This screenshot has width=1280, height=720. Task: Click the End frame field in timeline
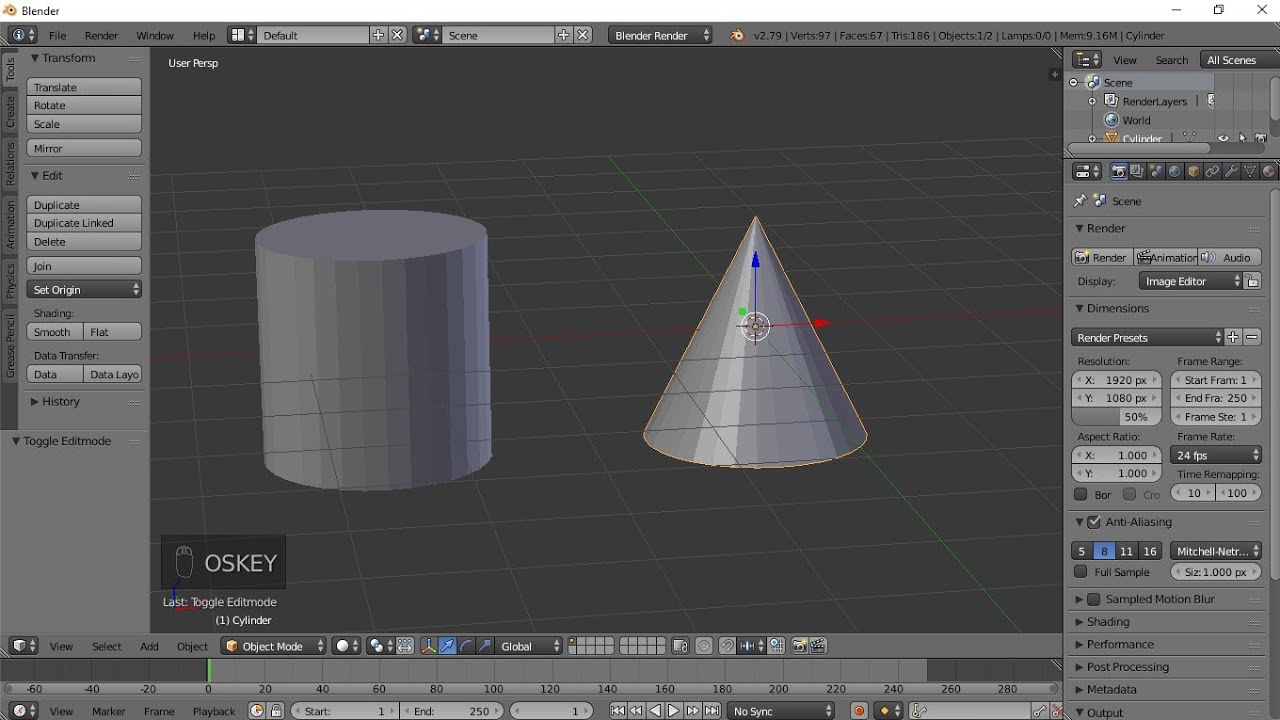[x=452, y=711]
